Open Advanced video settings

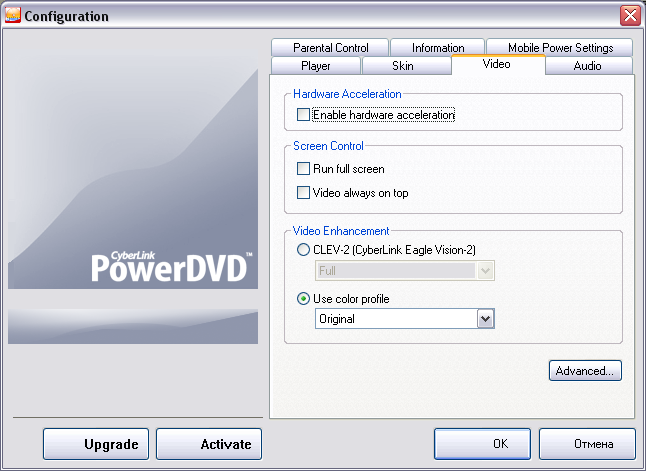[585, 370]
